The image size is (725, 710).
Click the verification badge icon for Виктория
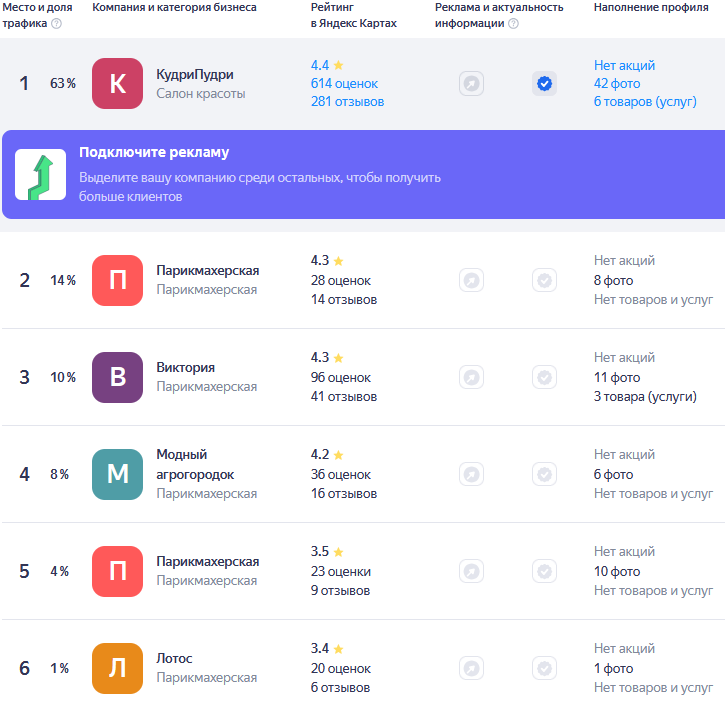point(544,378)
